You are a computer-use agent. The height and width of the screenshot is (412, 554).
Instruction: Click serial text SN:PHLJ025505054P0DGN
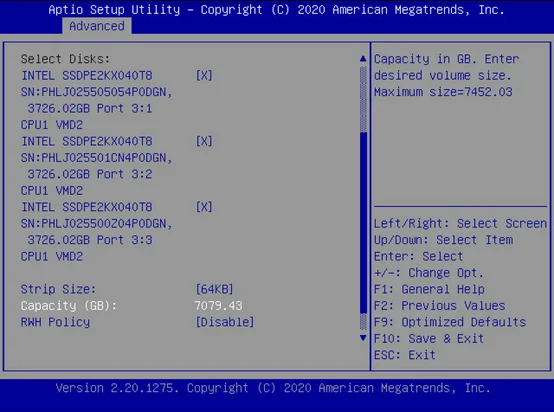click(x=96, y=92)
